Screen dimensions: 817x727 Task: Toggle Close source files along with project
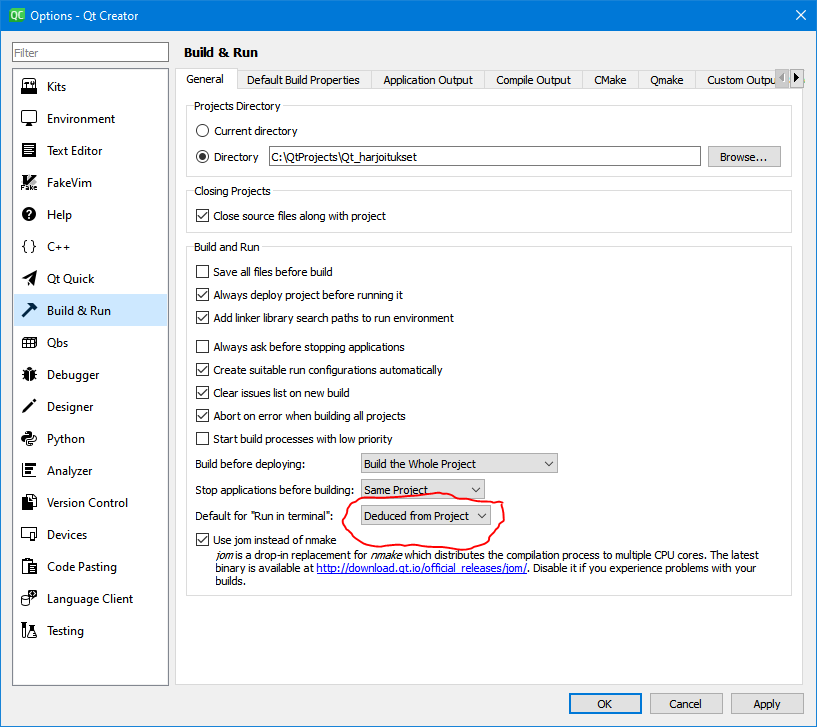[202, 216]
